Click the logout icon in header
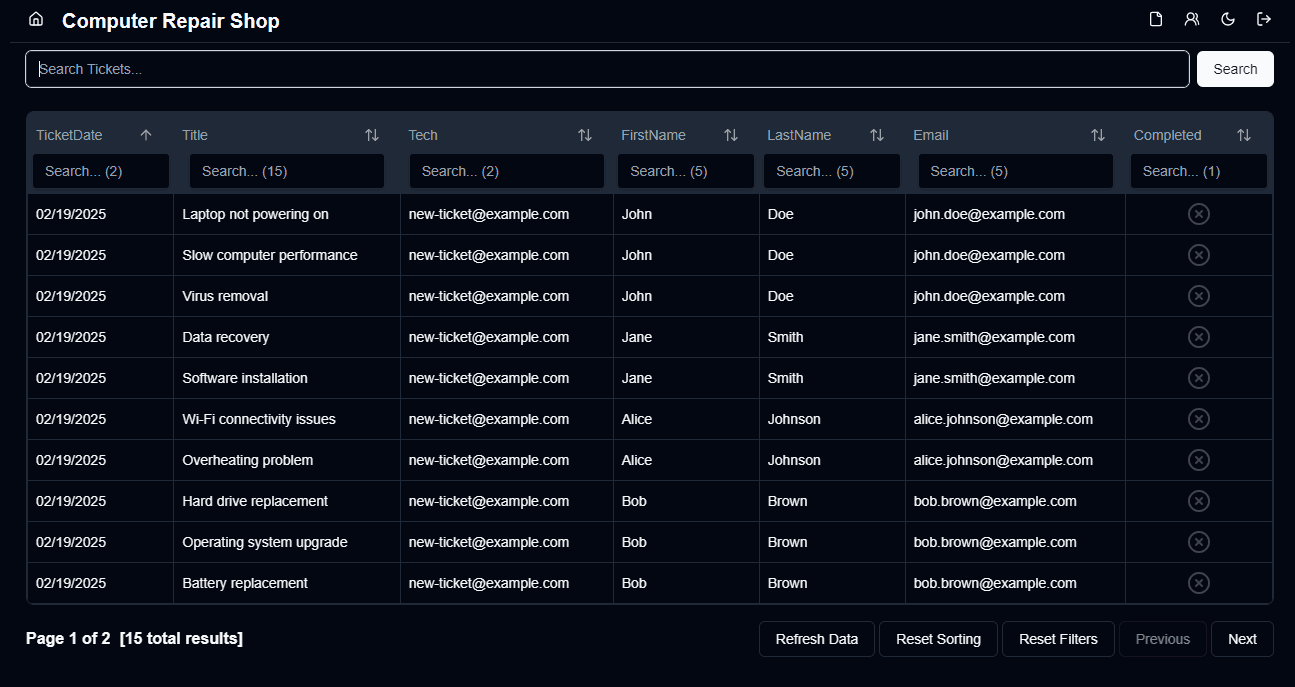Image resolution: width=1295 pixels, height=687 pixels. point(1264,19)
